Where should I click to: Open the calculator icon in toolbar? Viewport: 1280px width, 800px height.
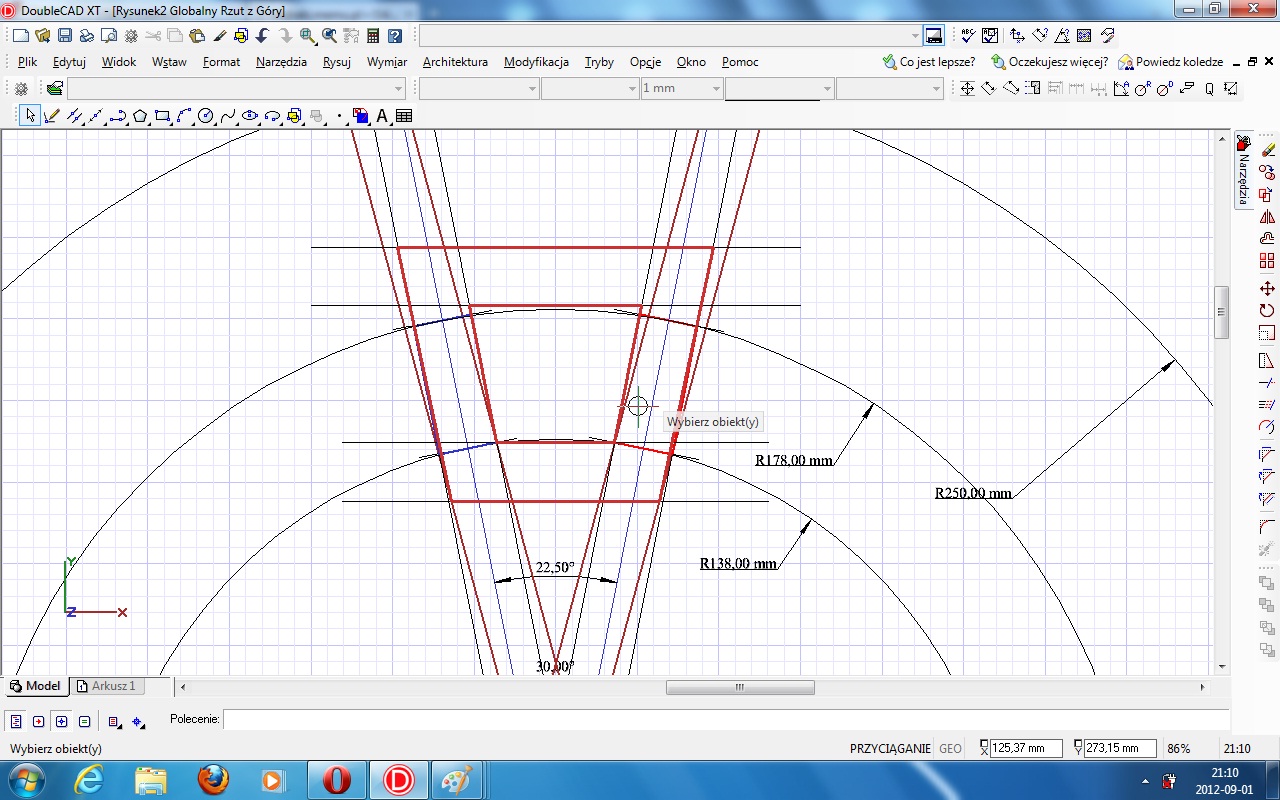tap(373, 36)
